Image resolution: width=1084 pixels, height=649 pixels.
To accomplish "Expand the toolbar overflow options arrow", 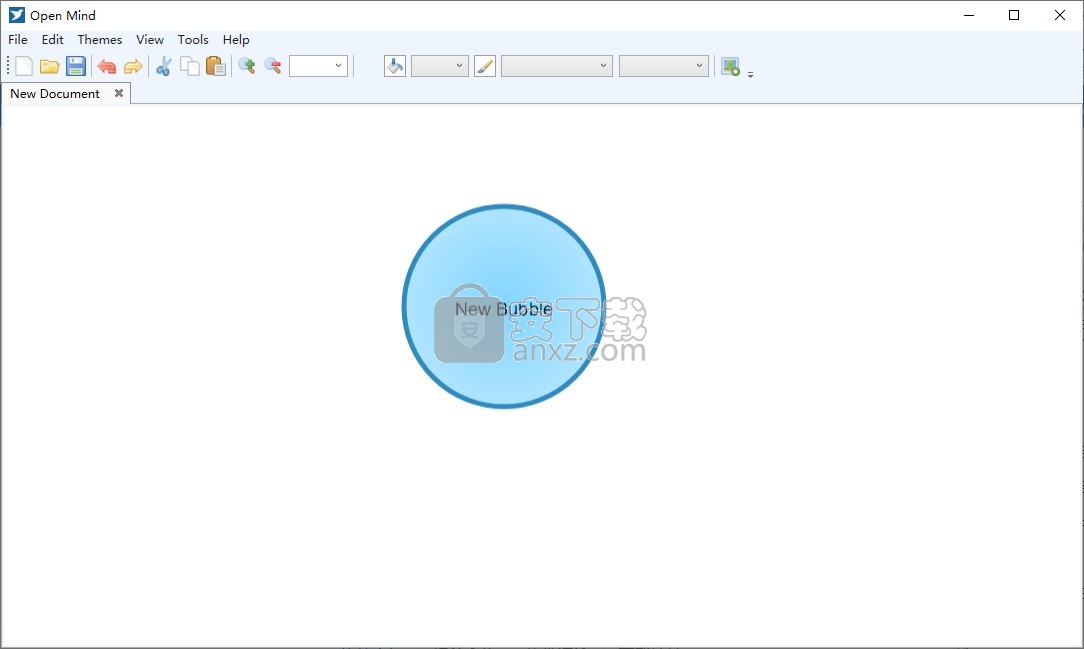I will [750, 74].
